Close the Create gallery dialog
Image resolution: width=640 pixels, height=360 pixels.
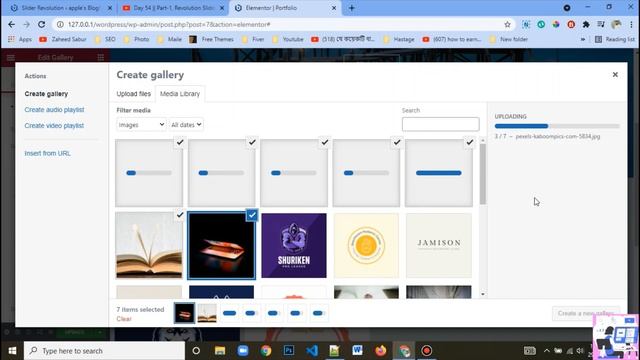point(615,75)
